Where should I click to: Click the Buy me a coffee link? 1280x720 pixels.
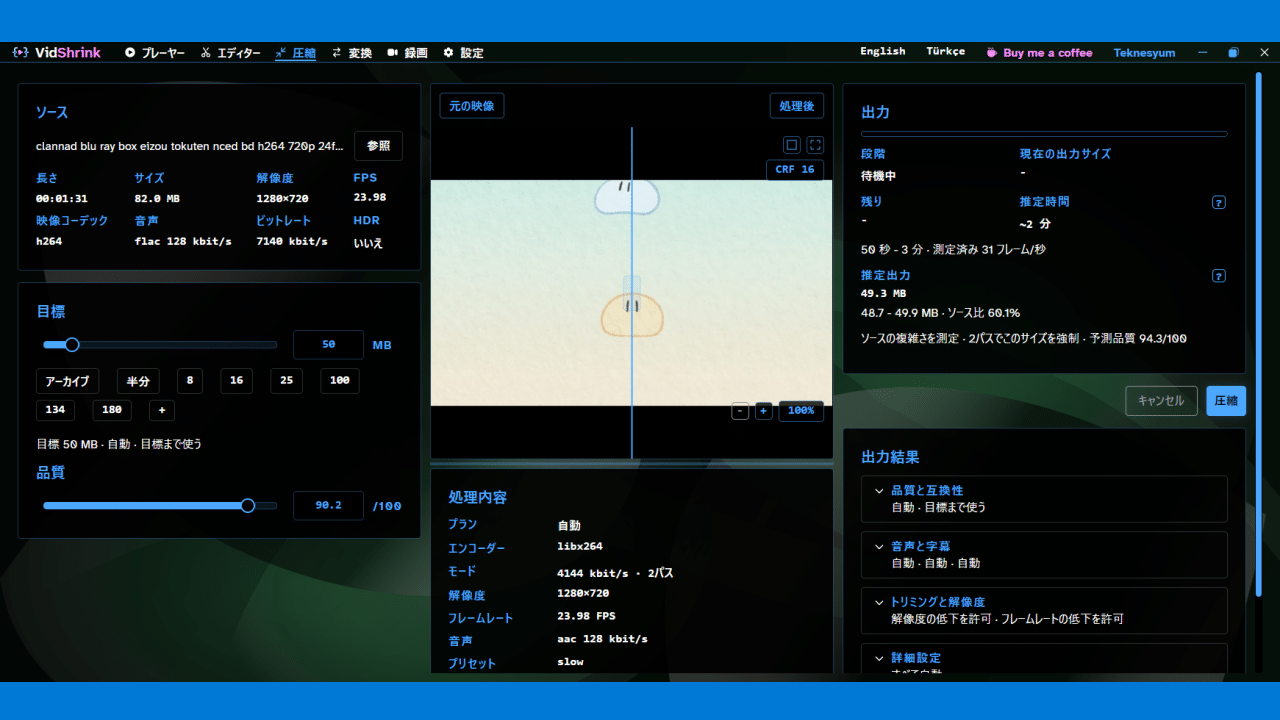click(x=1039, y=53)
